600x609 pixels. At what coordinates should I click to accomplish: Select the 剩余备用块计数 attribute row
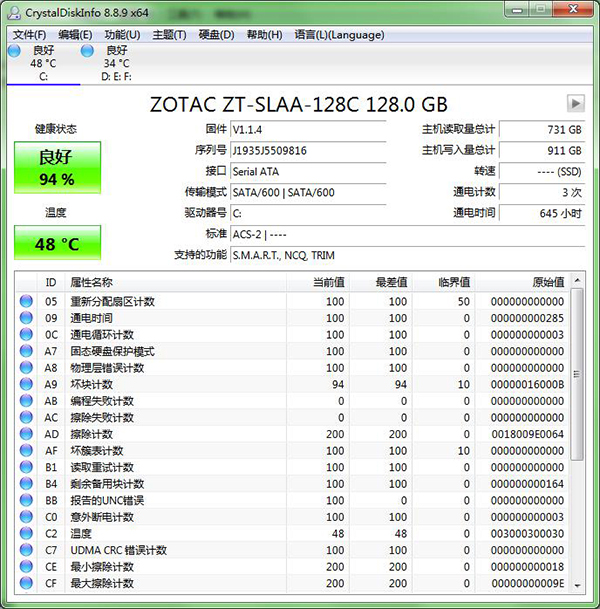pyautogui.click(x=293, y=484)
